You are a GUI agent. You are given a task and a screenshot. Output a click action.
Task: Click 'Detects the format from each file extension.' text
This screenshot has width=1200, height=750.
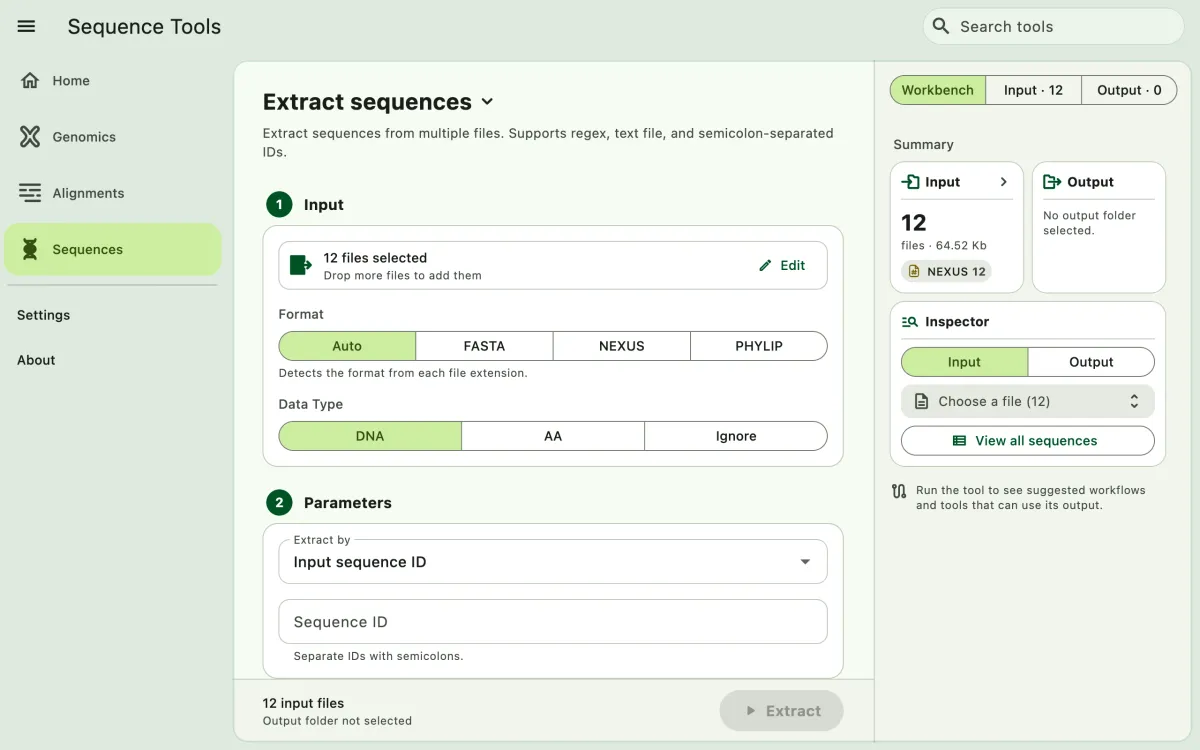point(403,373)
